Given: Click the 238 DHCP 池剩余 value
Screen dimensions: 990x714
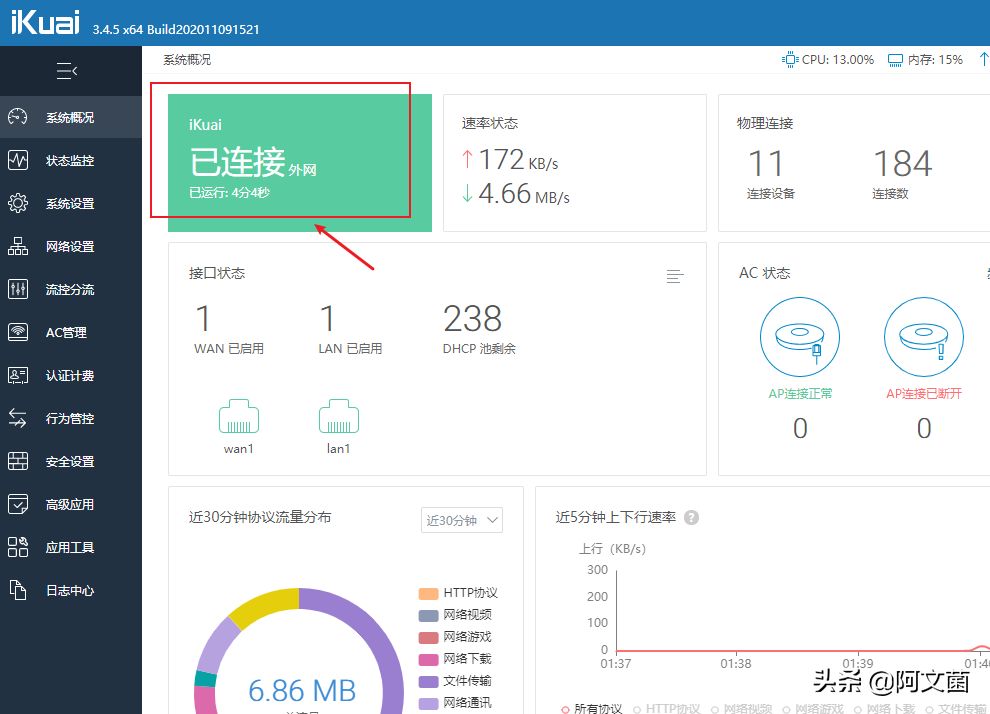Looking at the screenshot, I should pos(472,318).
